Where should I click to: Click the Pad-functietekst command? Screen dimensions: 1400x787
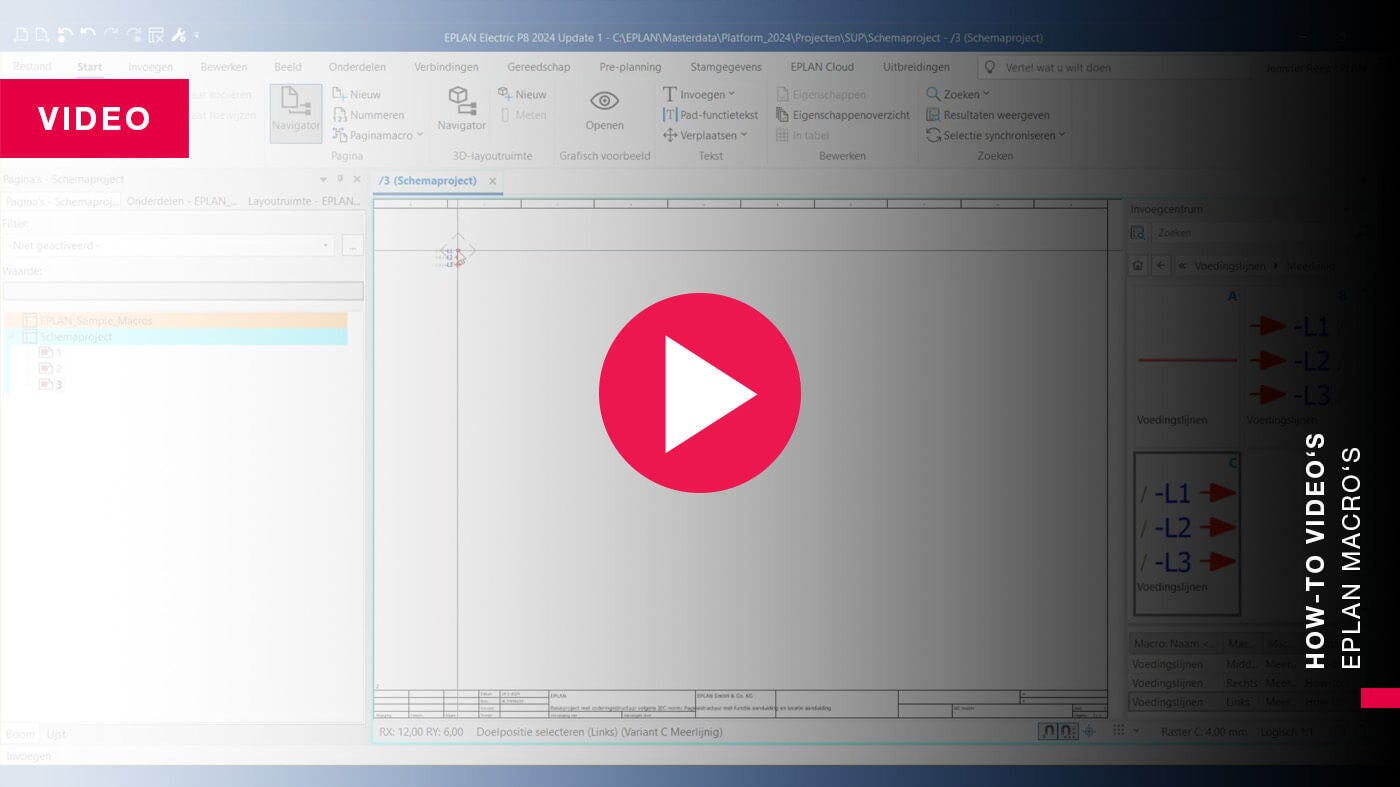710,115
